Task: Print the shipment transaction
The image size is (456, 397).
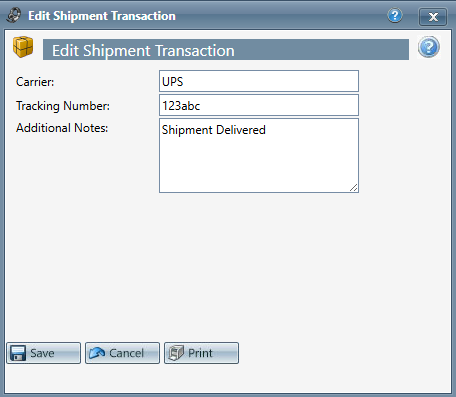Action: [201, 353]
